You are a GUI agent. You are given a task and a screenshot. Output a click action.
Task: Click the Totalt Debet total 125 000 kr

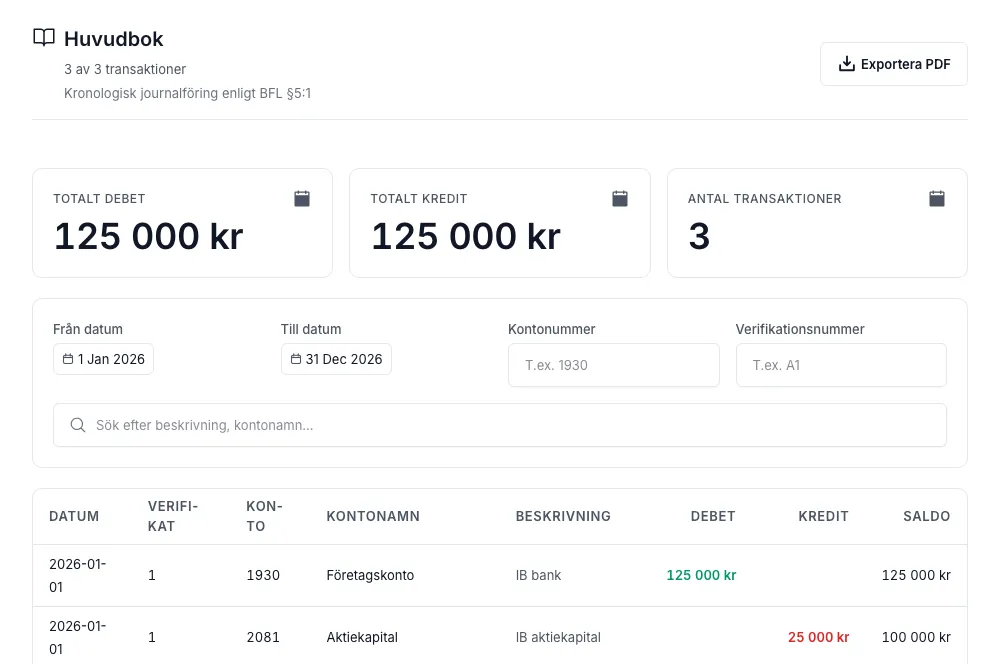(149, 236)
